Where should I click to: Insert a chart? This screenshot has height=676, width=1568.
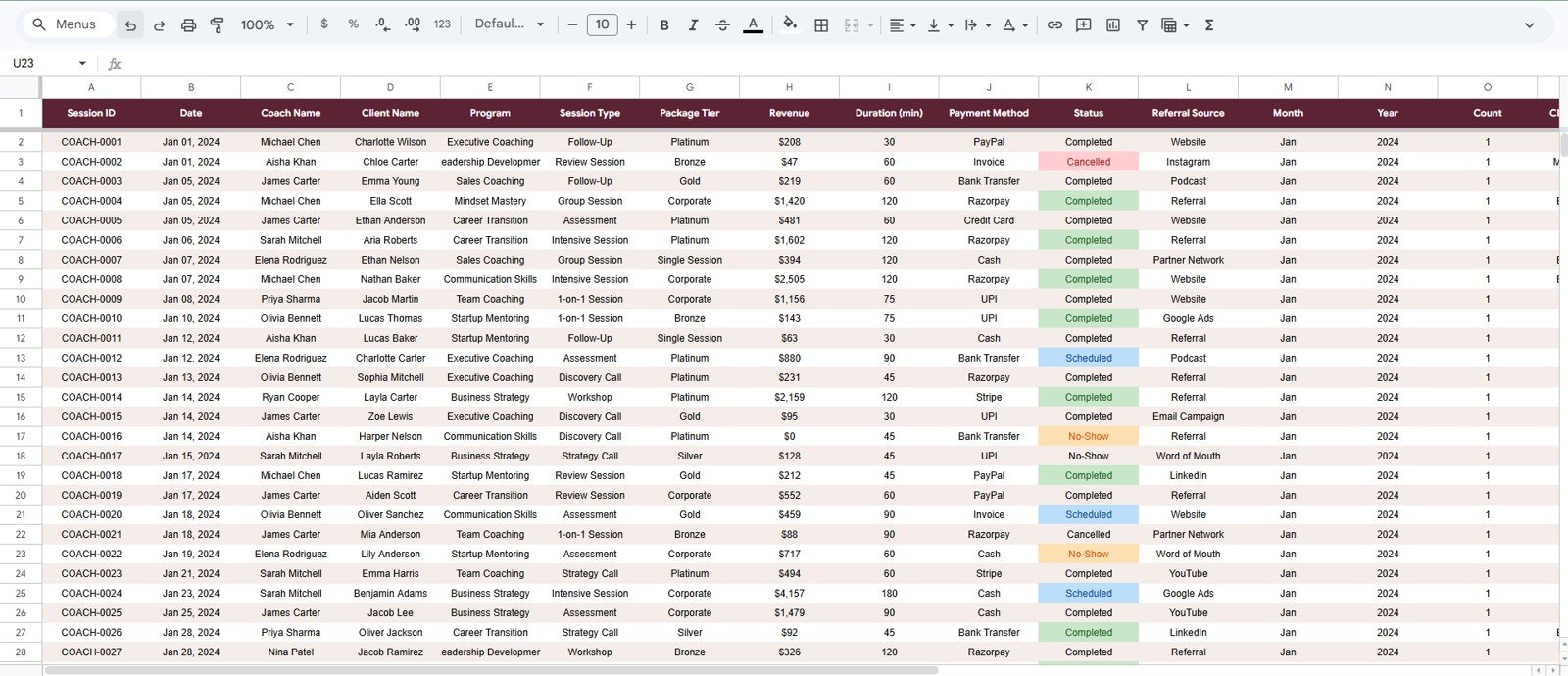pos(1113,24)
